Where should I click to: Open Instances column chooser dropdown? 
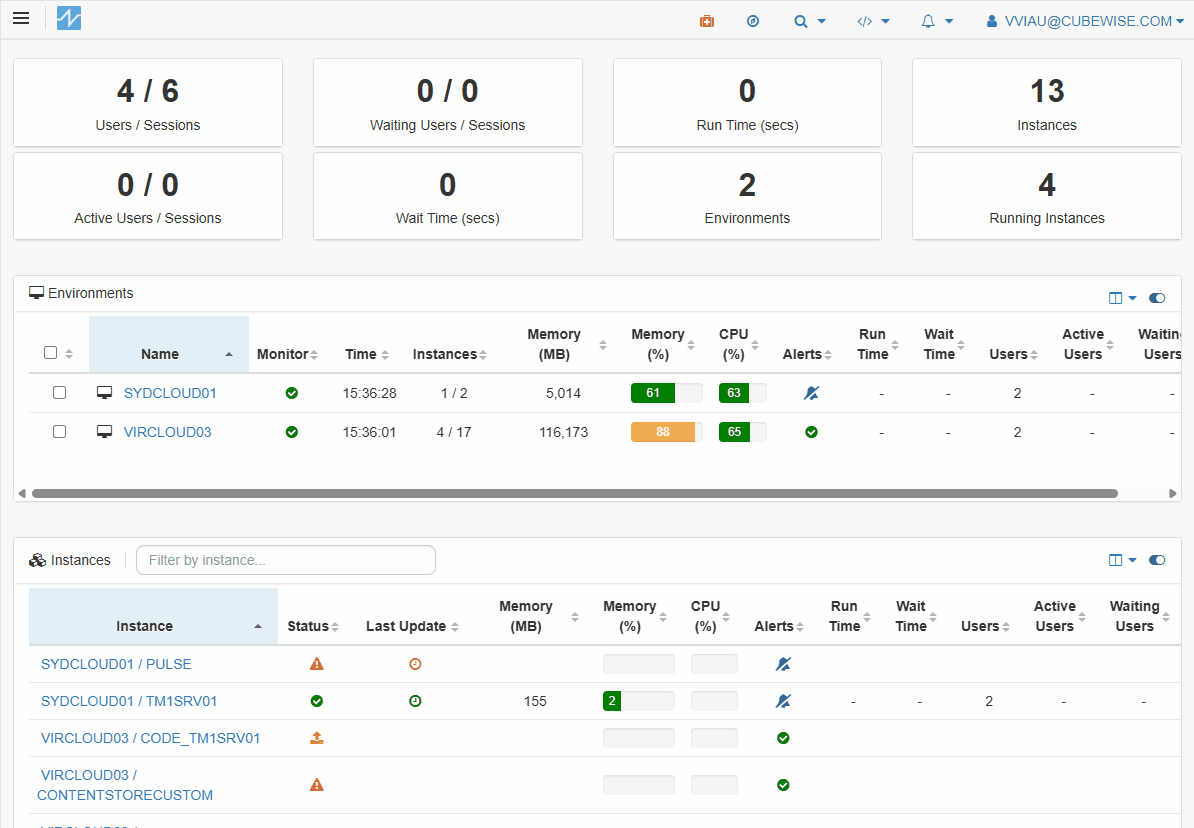click(x=1122, y=560)
